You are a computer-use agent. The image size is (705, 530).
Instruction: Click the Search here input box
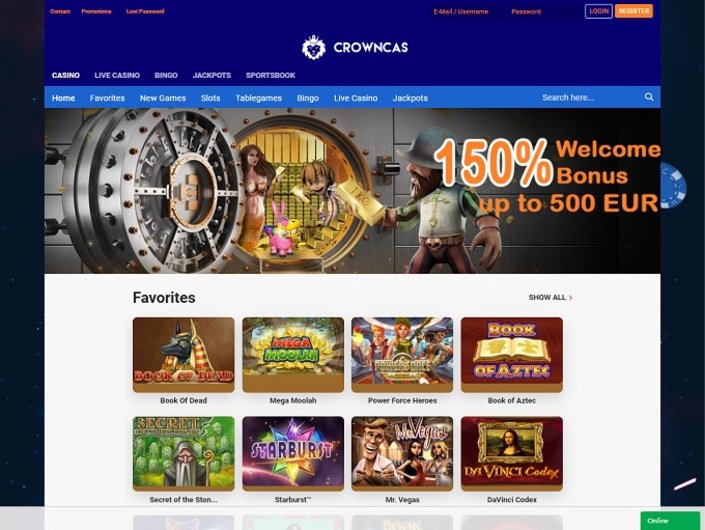tap(589, 97)
